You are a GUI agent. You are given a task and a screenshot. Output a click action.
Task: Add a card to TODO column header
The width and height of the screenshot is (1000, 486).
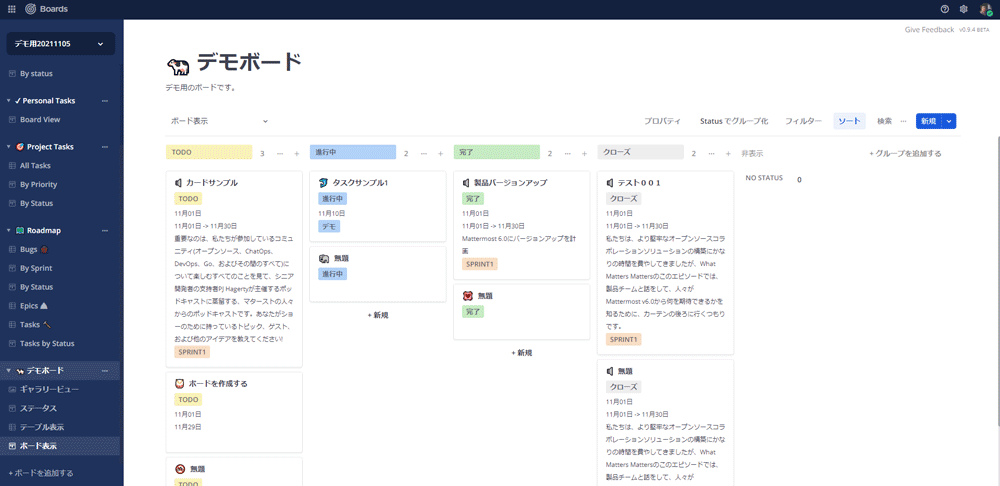(x=297, y=154)
